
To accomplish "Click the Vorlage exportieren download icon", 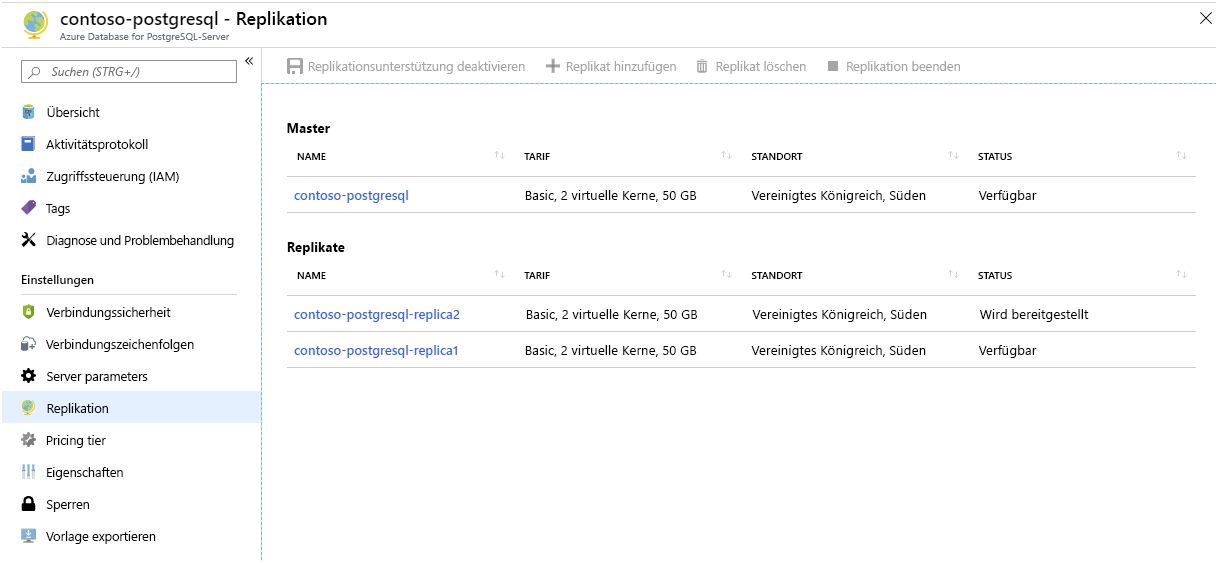I will pos(28,536).
